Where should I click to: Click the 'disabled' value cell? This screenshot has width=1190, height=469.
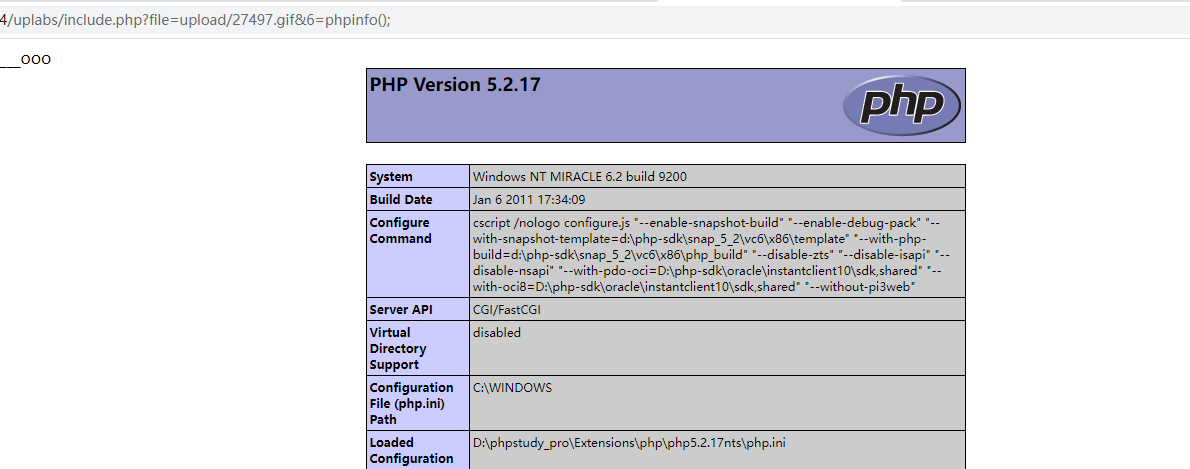[718, 348]
